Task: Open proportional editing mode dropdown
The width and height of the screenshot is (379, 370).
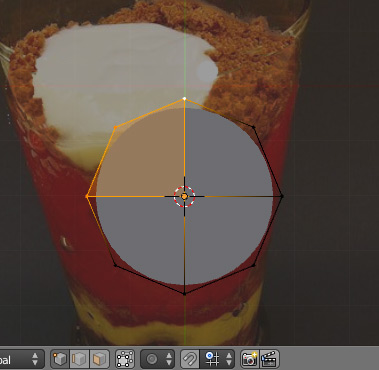Action: pyautogui.click(x=158, y=359)
